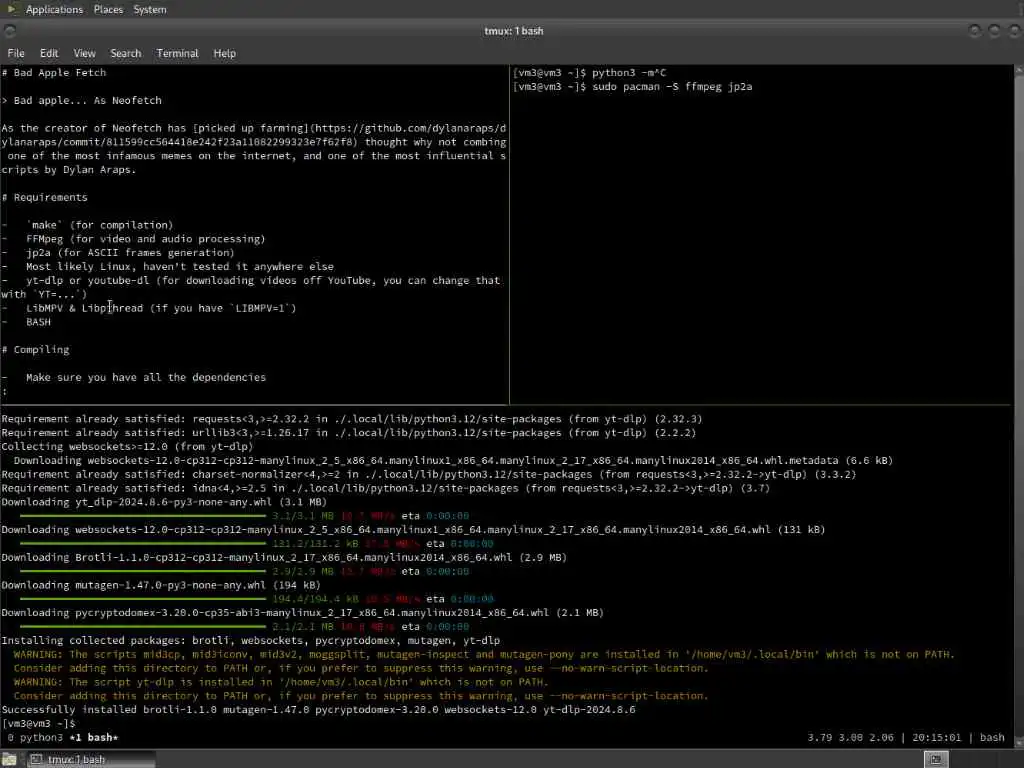
Task: Click 'LibMPV & Libpthread' requirement line
Action: point(161,308)
